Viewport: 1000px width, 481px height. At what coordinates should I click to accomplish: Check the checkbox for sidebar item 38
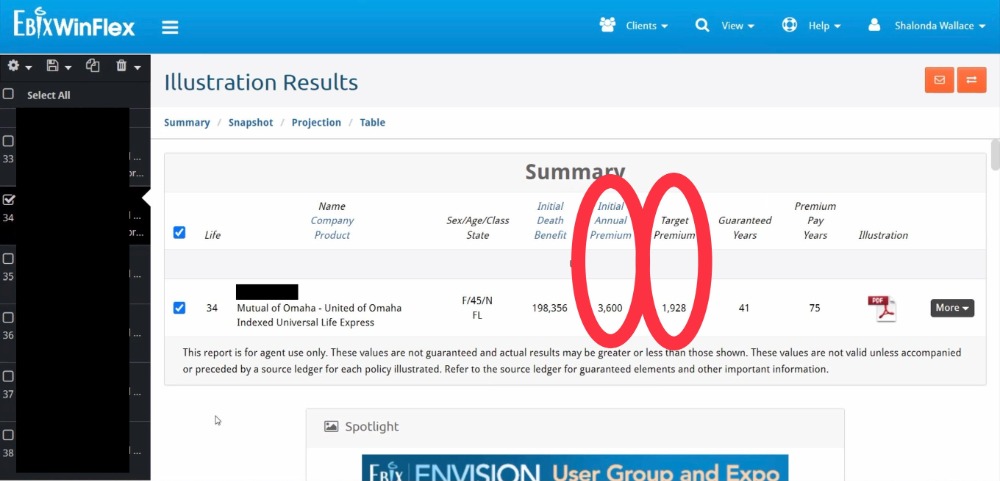(x=8, y=435)
